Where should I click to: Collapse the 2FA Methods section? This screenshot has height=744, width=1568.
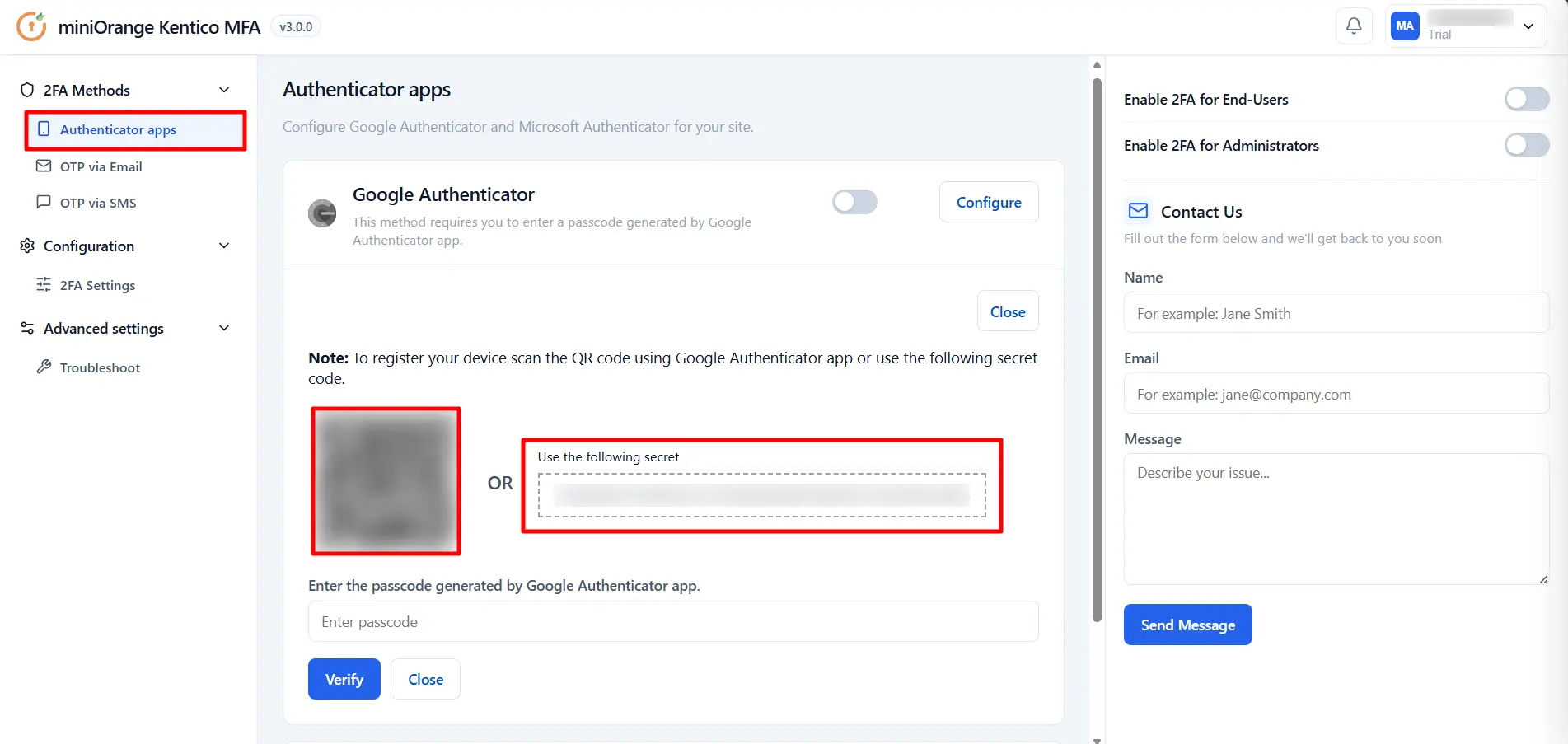pos(224,90)
